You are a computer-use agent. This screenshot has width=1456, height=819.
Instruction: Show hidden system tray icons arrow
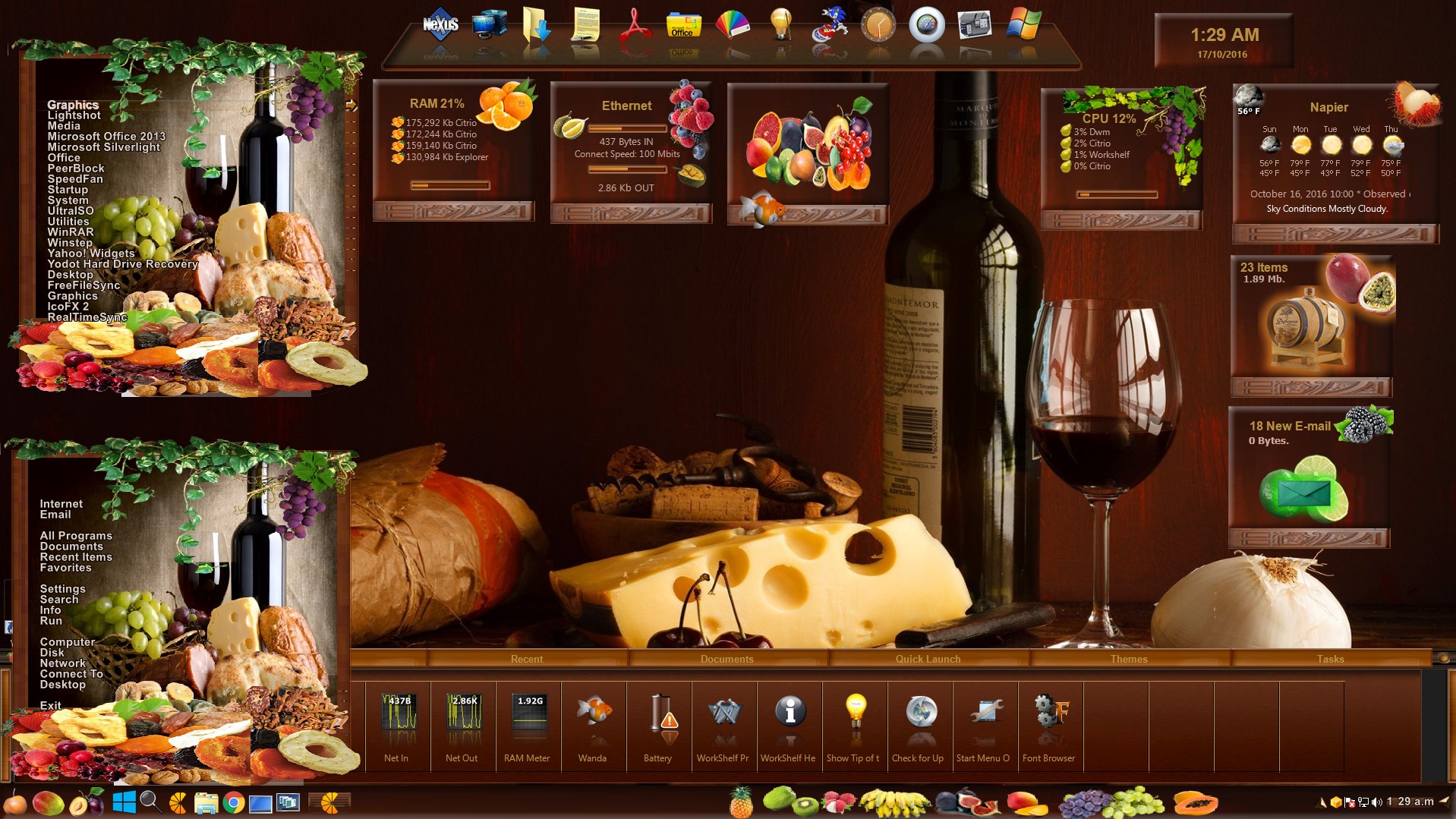pos(1322,802)
